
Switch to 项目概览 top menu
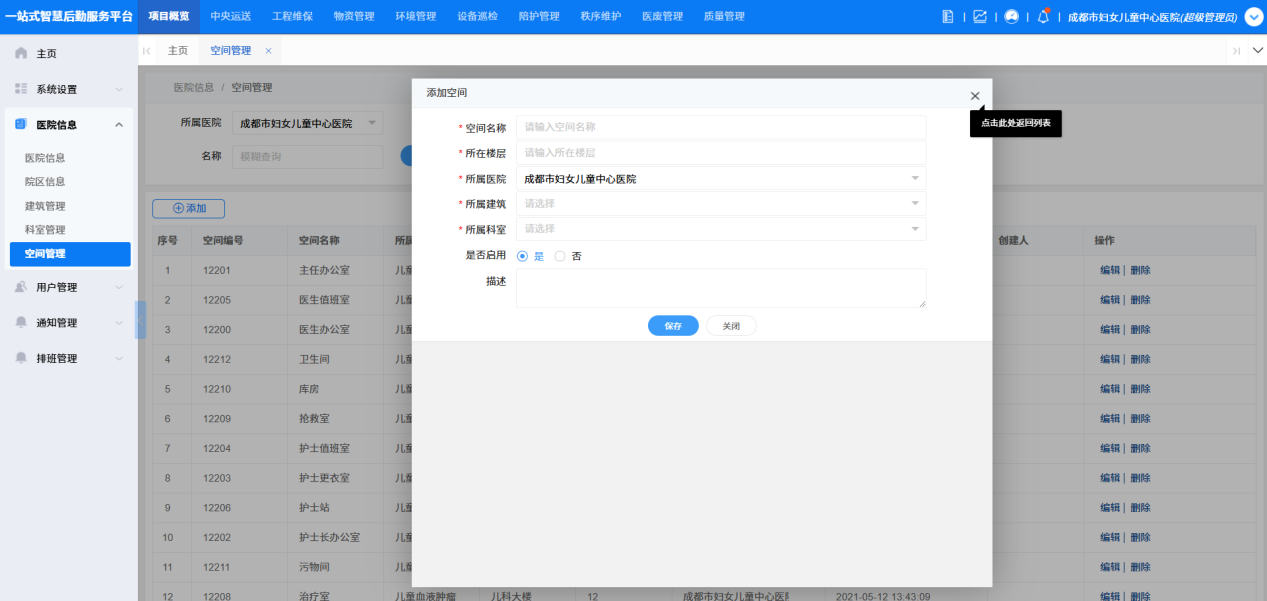click(x=168, y=17)
